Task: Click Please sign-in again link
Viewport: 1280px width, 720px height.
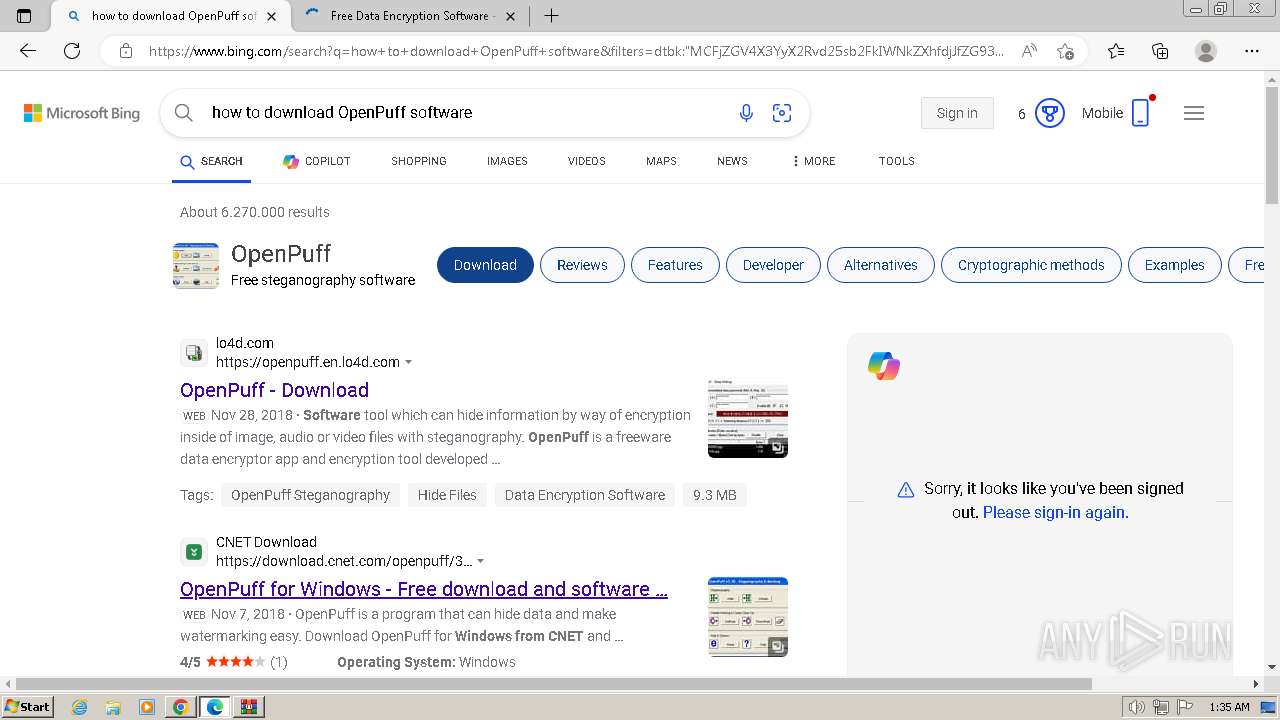Action: click(x=1056, y=512)
